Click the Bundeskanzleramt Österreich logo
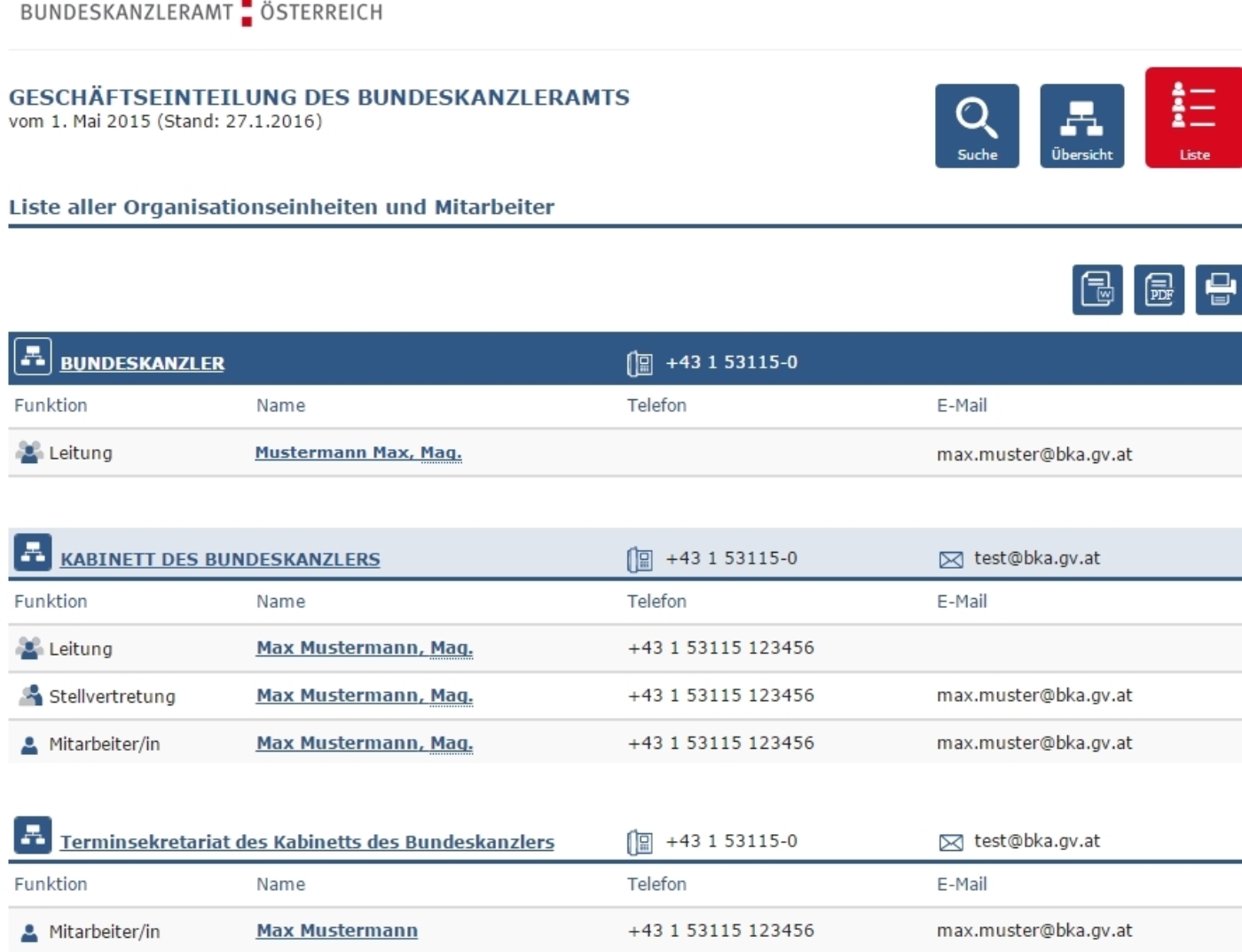The image size is (1242, 952). pyautogui.click(x=201, y=12)
